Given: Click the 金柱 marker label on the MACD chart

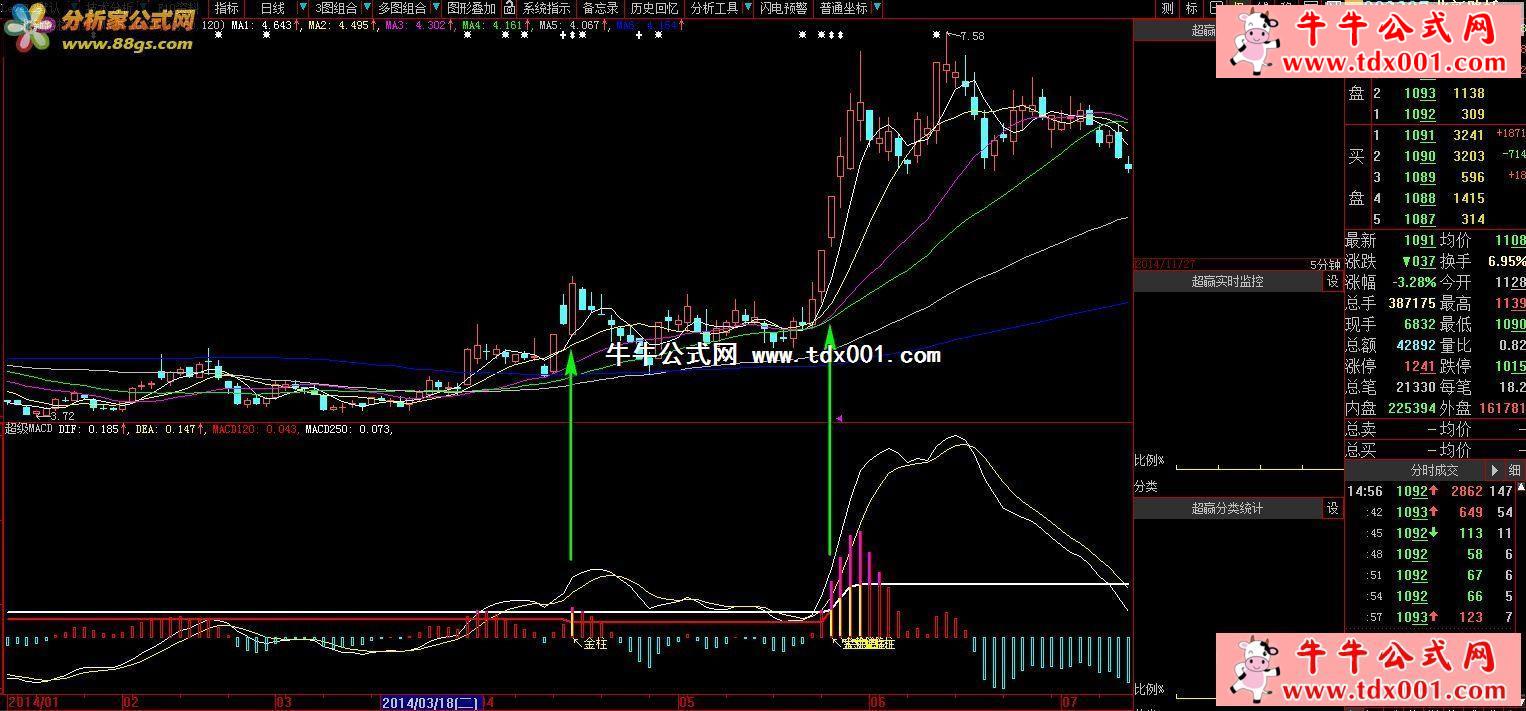Looking at the screenshot, I should tap(595, 644).
